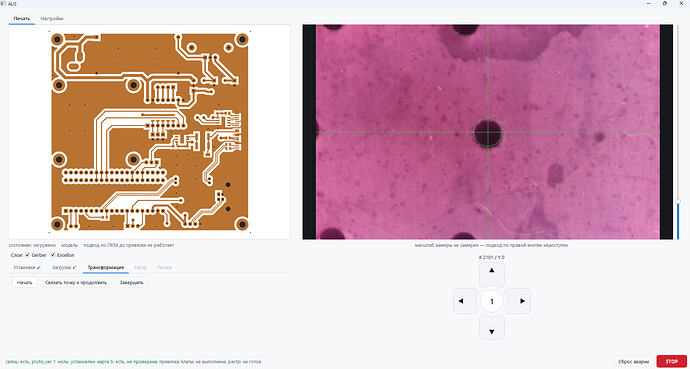Hit the red STOP button

[x=671, y=362]
